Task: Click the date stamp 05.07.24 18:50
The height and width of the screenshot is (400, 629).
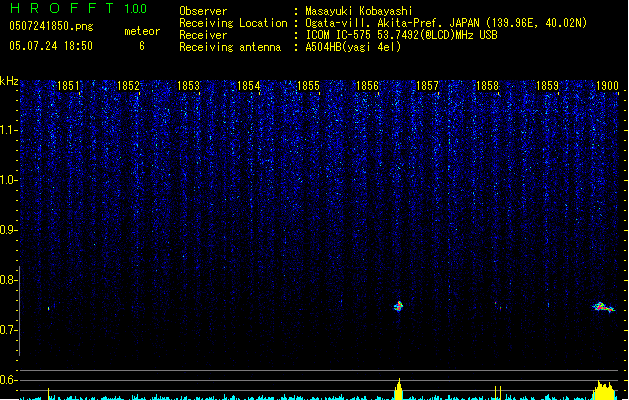Action: 51,46
